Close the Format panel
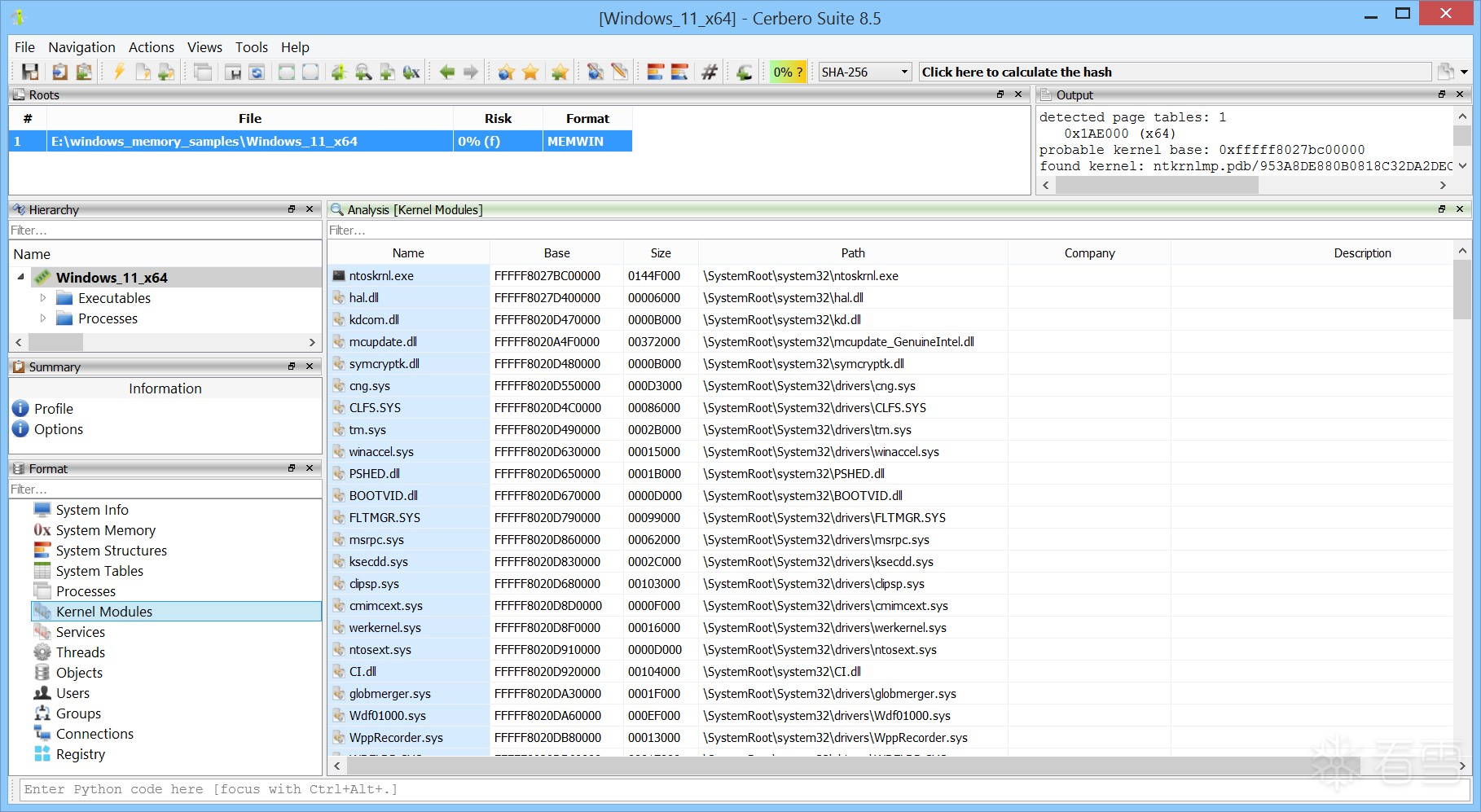The image size is (1481, 812). click(310, 468)
